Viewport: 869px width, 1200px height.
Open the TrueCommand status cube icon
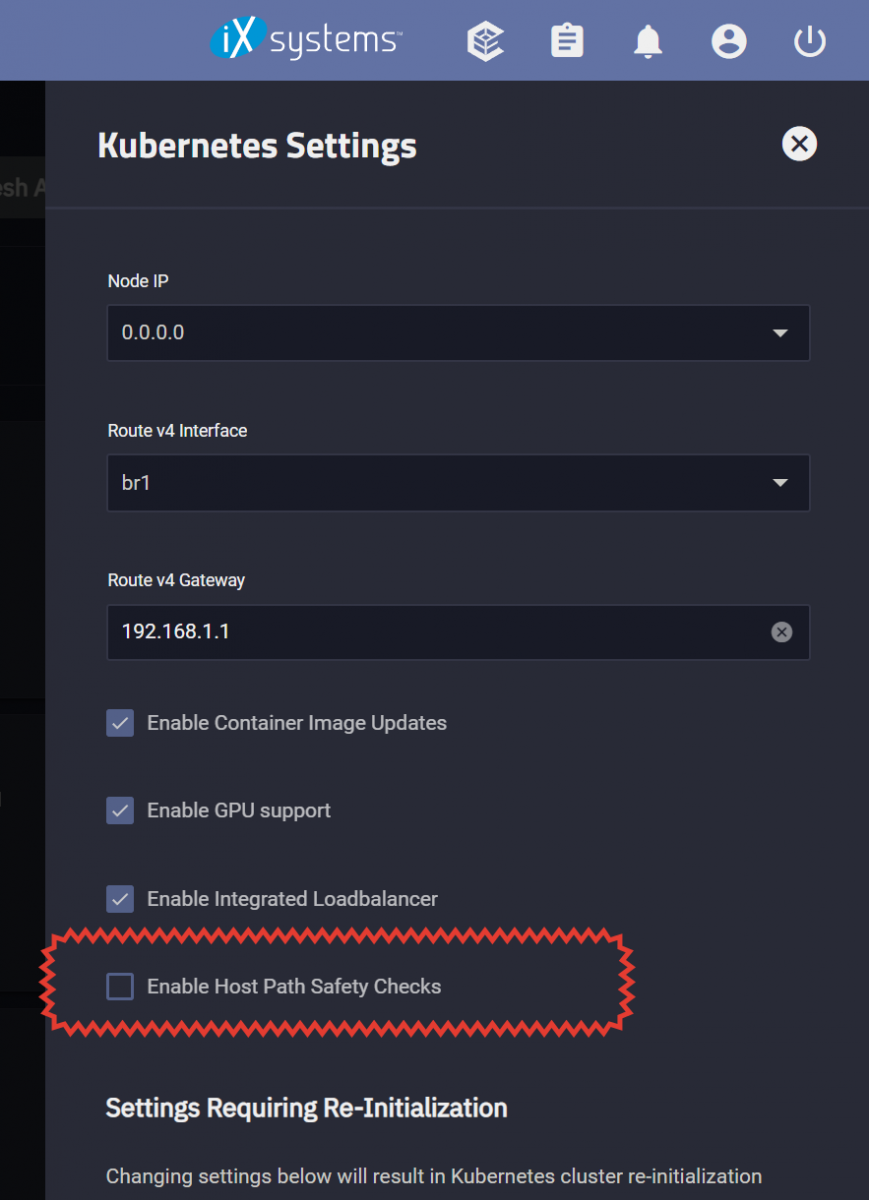pyautogui.click(x=486, y=41)
